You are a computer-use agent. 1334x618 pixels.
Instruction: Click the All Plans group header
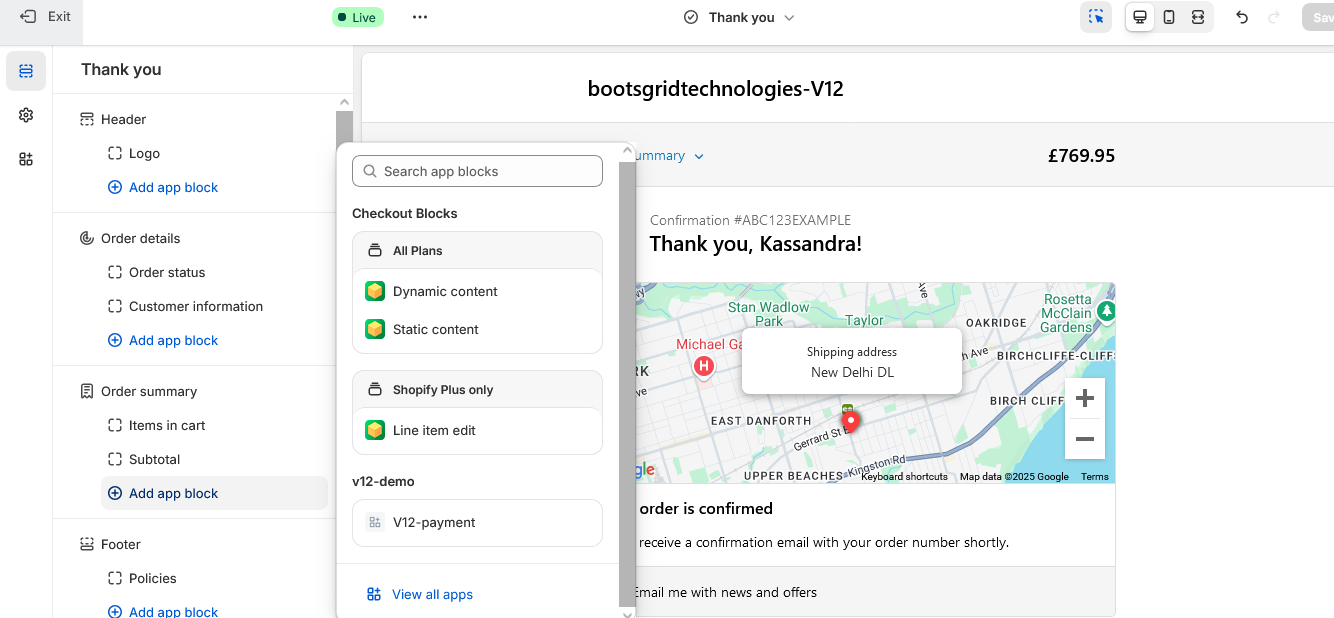point(477,250)
